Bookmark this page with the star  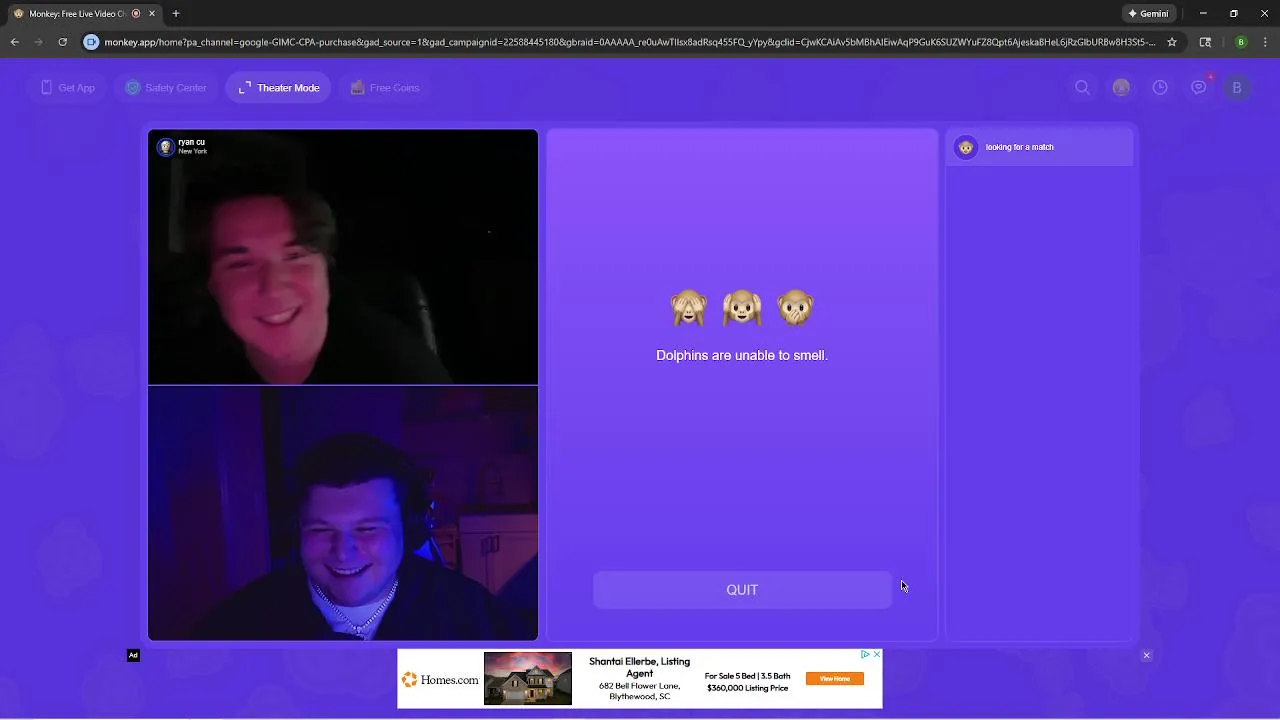(1172, 42)
